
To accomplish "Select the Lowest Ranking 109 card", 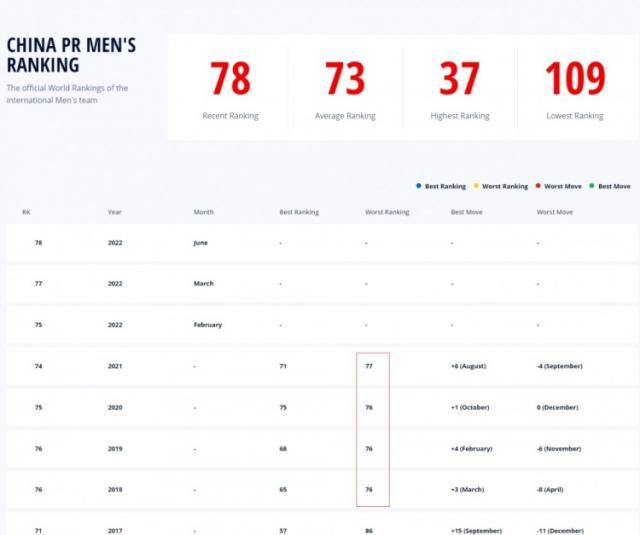I will click(x=575, y=89).
